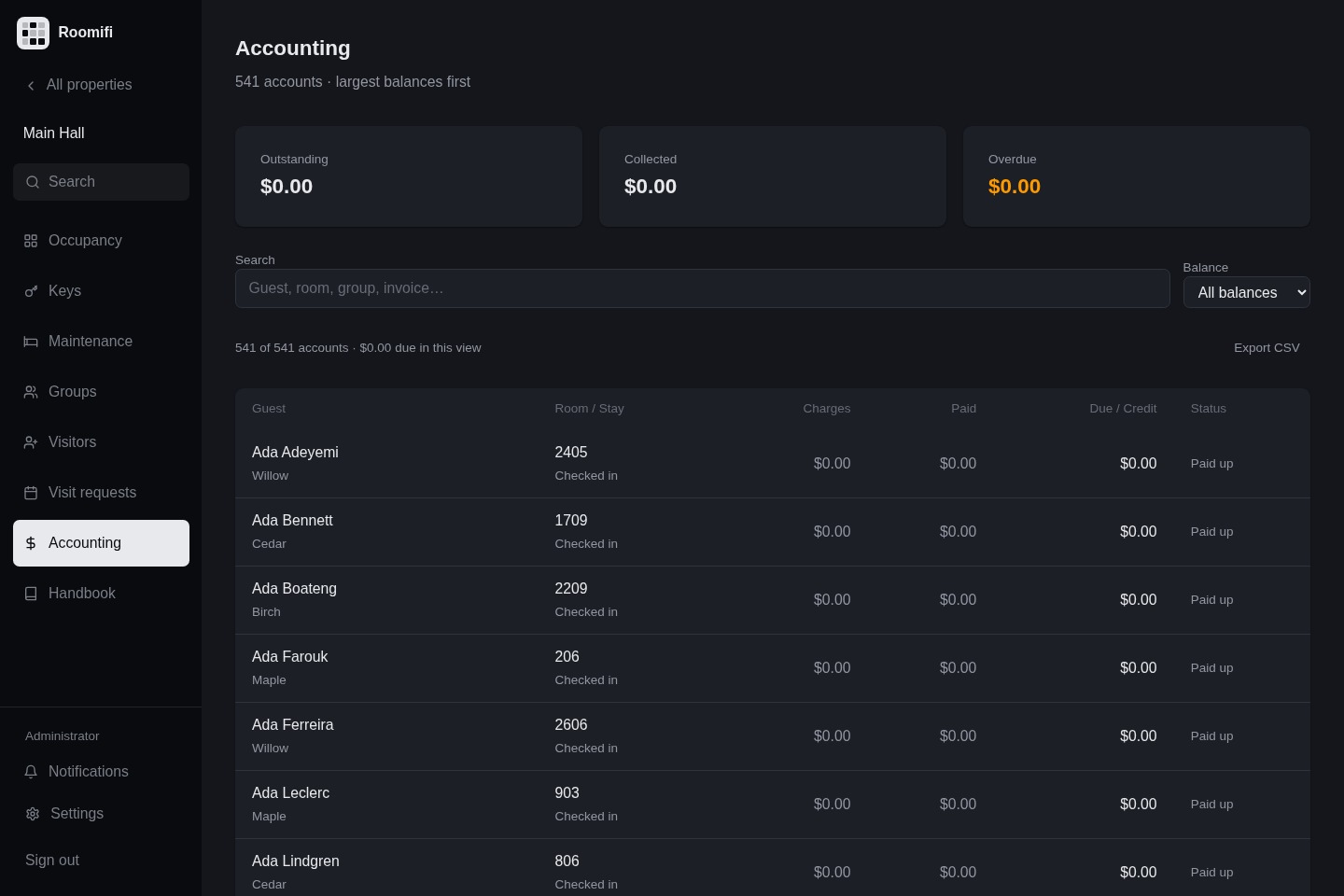Click room number 1709
1344x896 pixels.
coord(570,521)
